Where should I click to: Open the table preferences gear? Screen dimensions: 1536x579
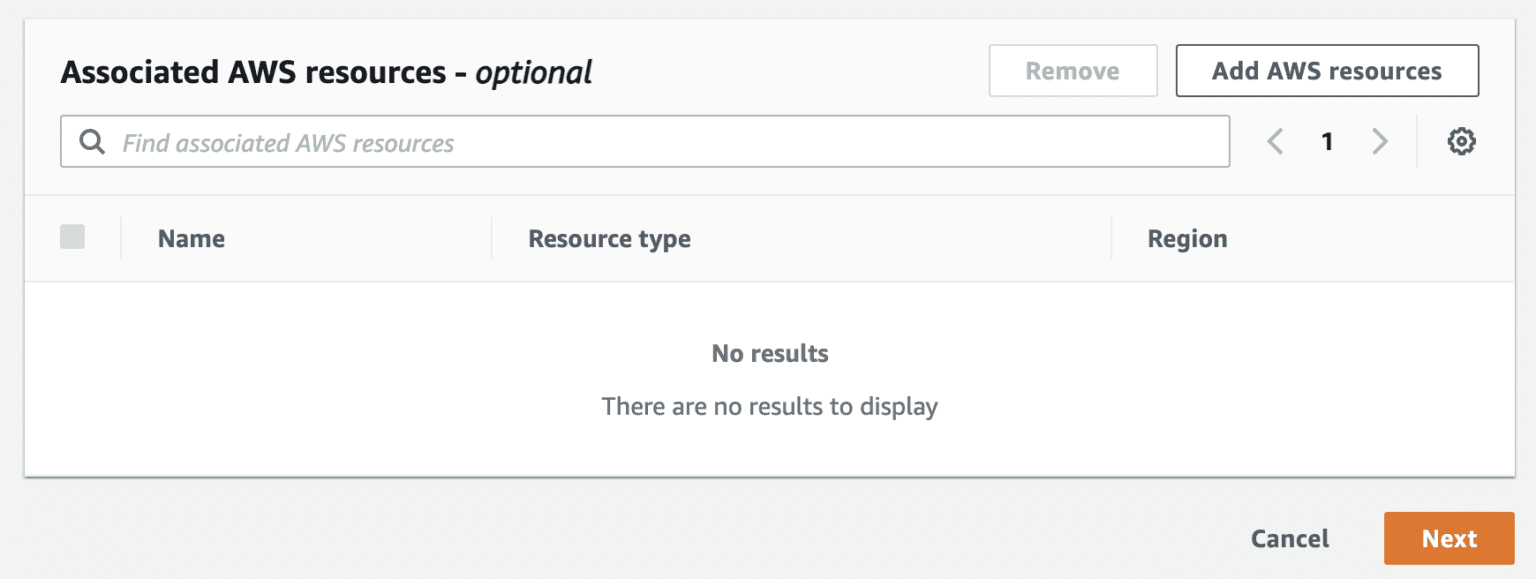coord(1462,141)
